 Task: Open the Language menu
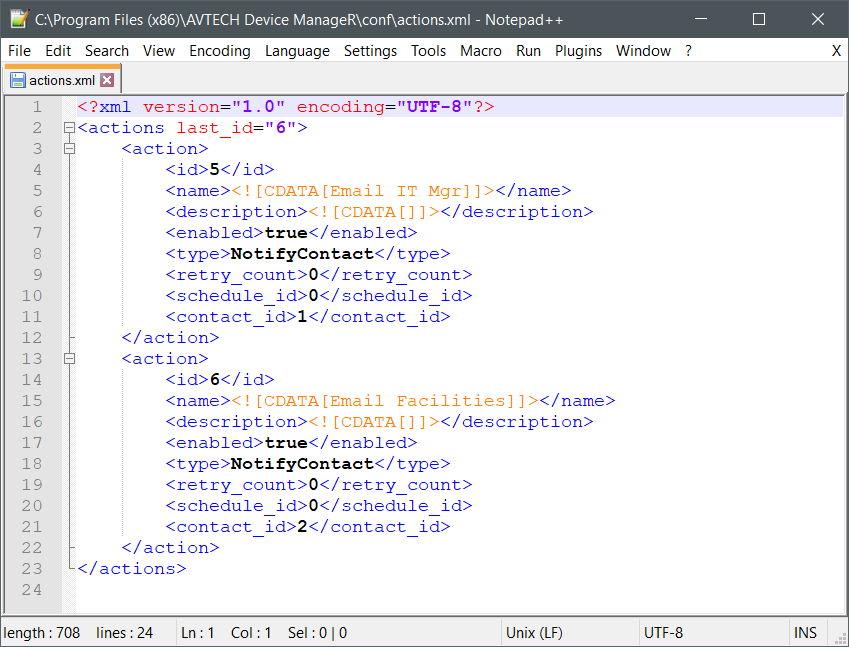click(297, 51)
